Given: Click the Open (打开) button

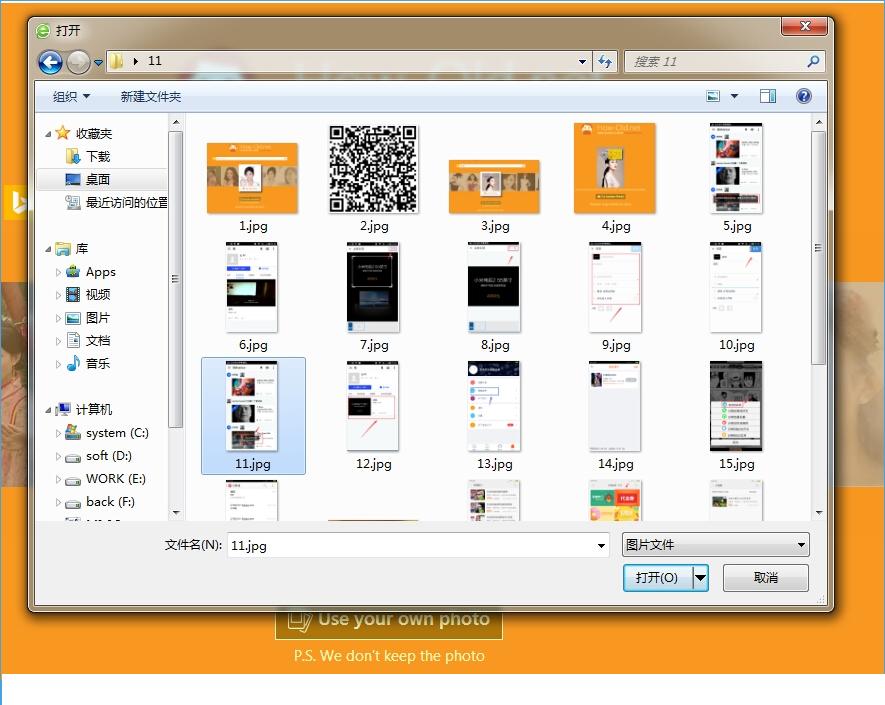Looking at the screenshot, I should 658,577.
